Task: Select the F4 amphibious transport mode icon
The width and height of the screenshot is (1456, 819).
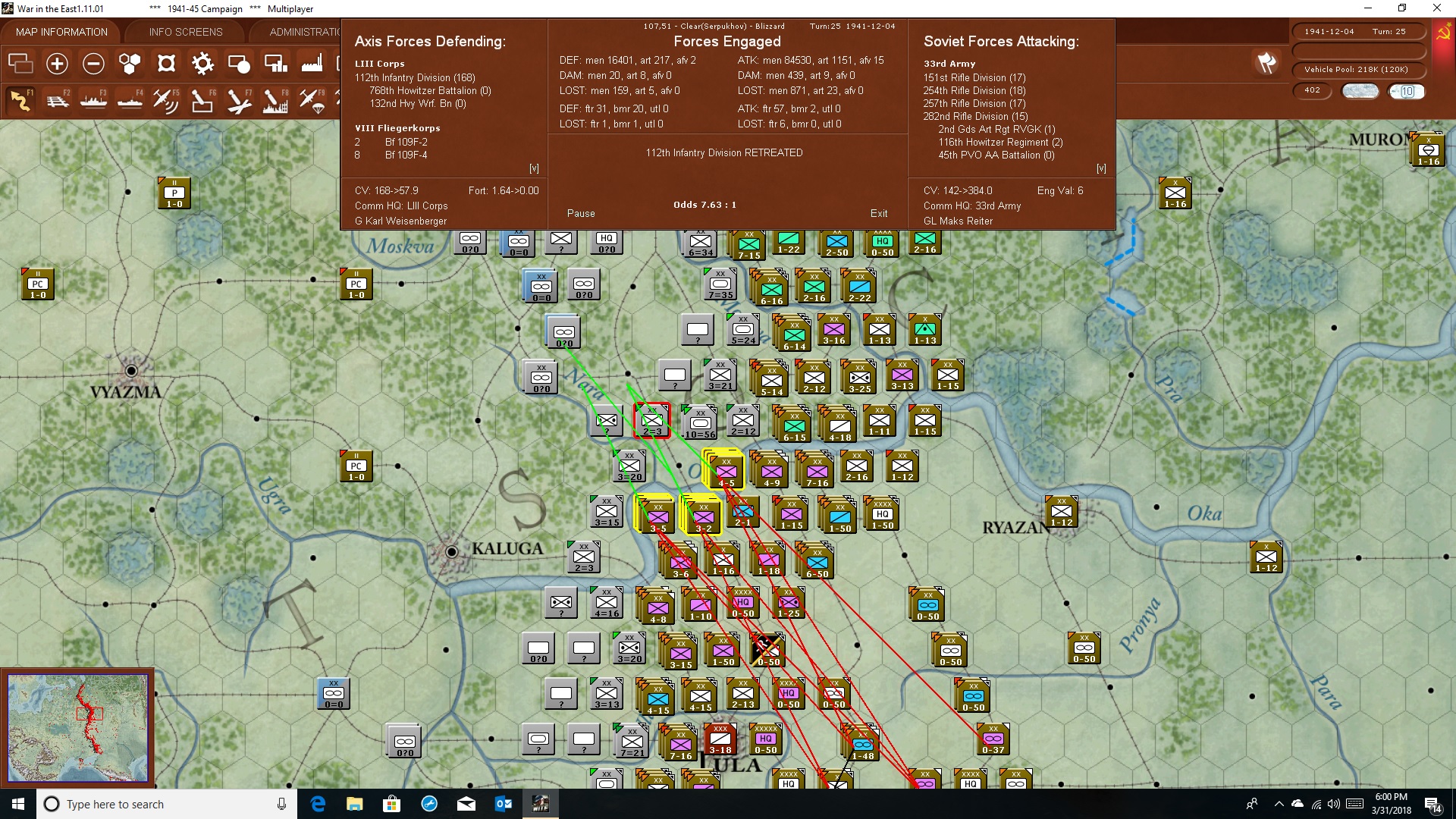Action: coord(130,100)
